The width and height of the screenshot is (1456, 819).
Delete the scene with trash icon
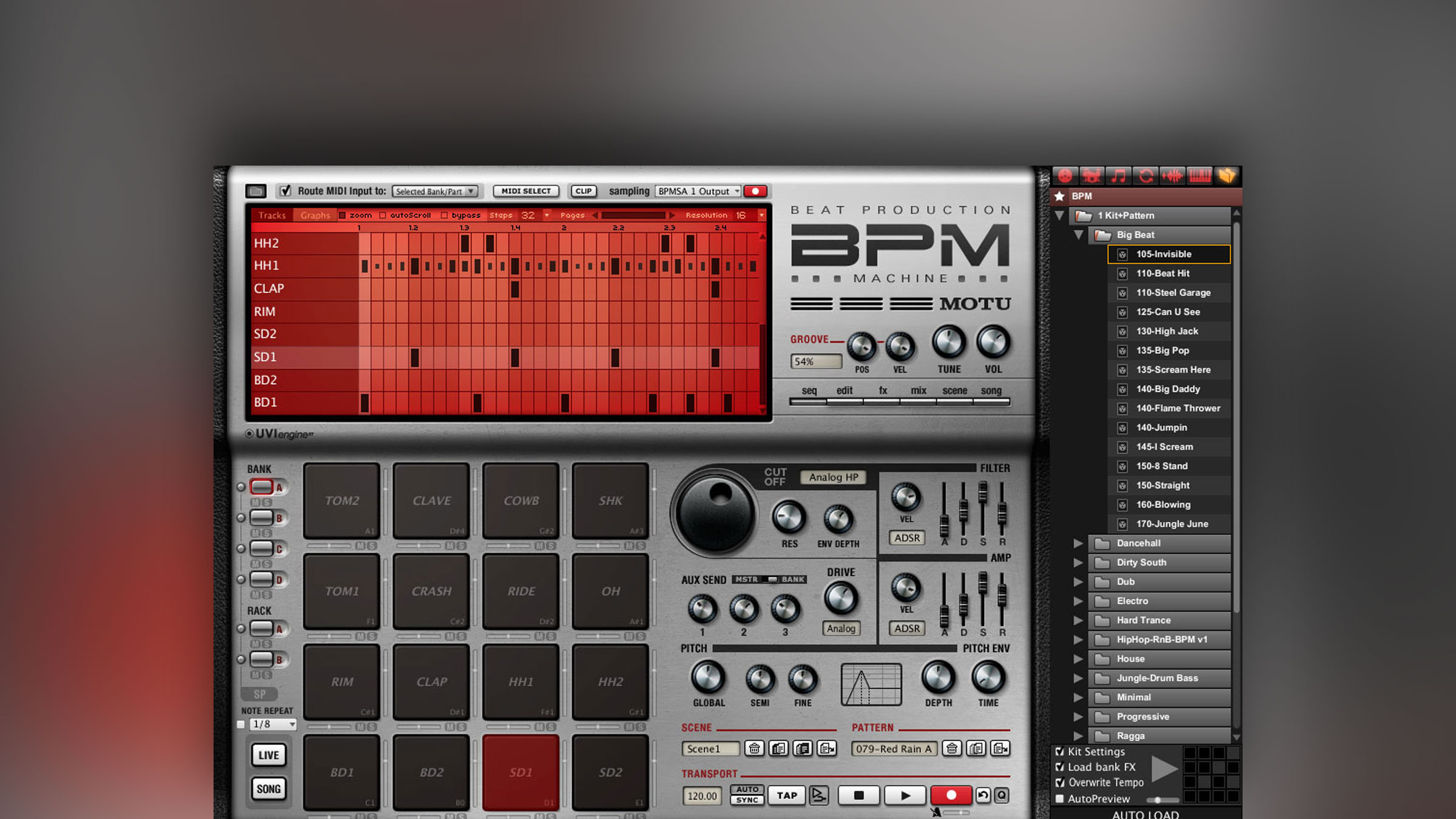[x=754, y=749]
